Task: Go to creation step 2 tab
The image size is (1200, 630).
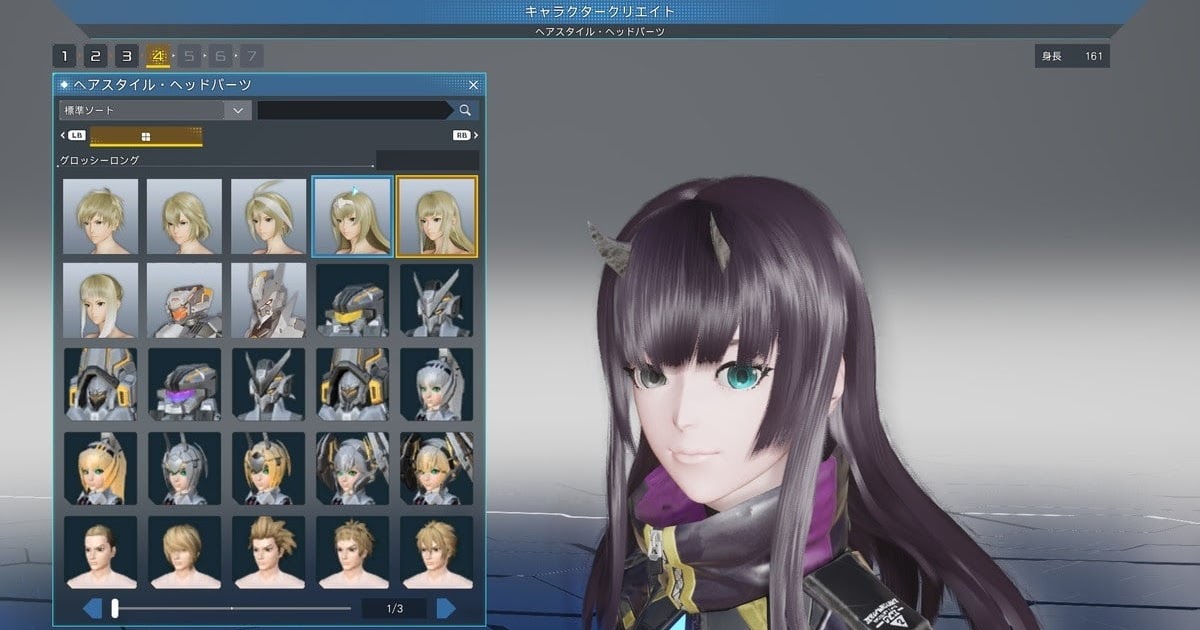Action: coord(95,56)
